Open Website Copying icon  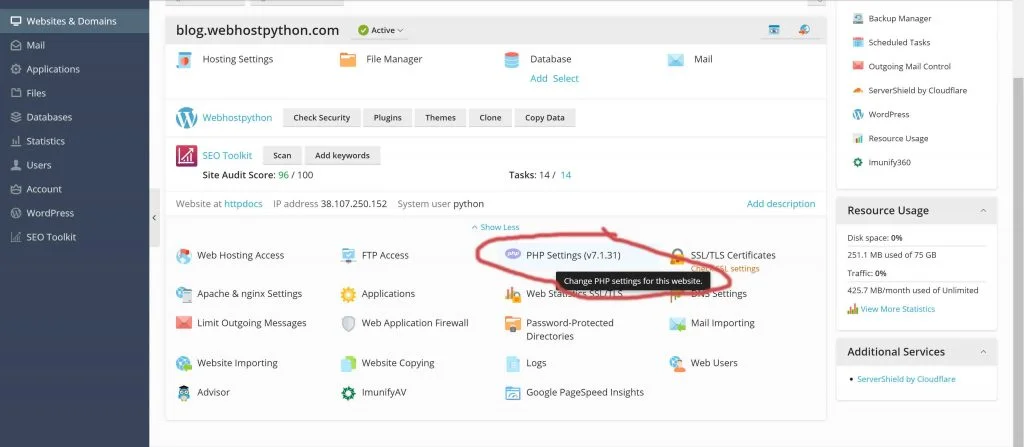[348, 363]
